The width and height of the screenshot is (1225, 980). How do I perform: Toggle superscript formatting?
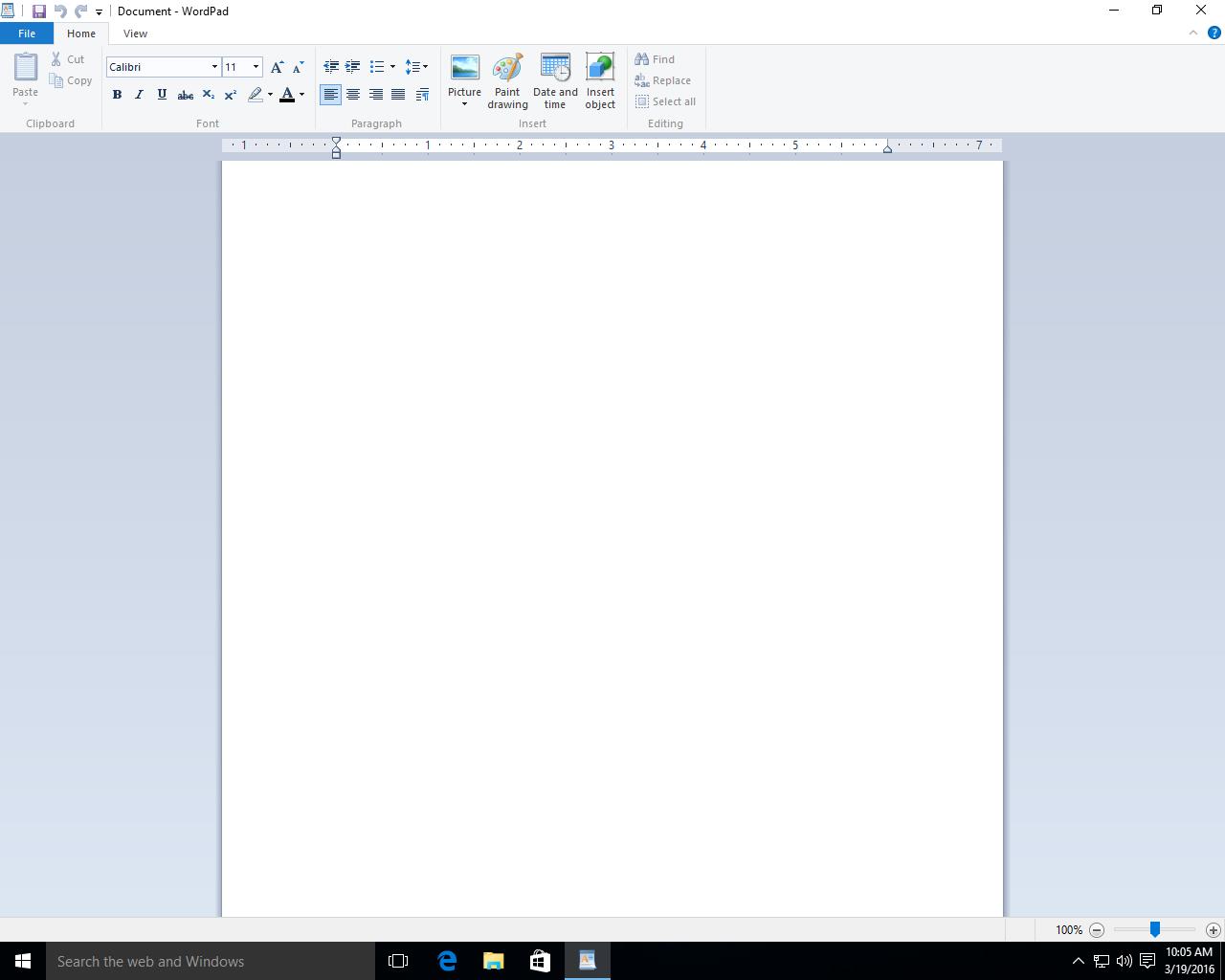pos(231,95)
